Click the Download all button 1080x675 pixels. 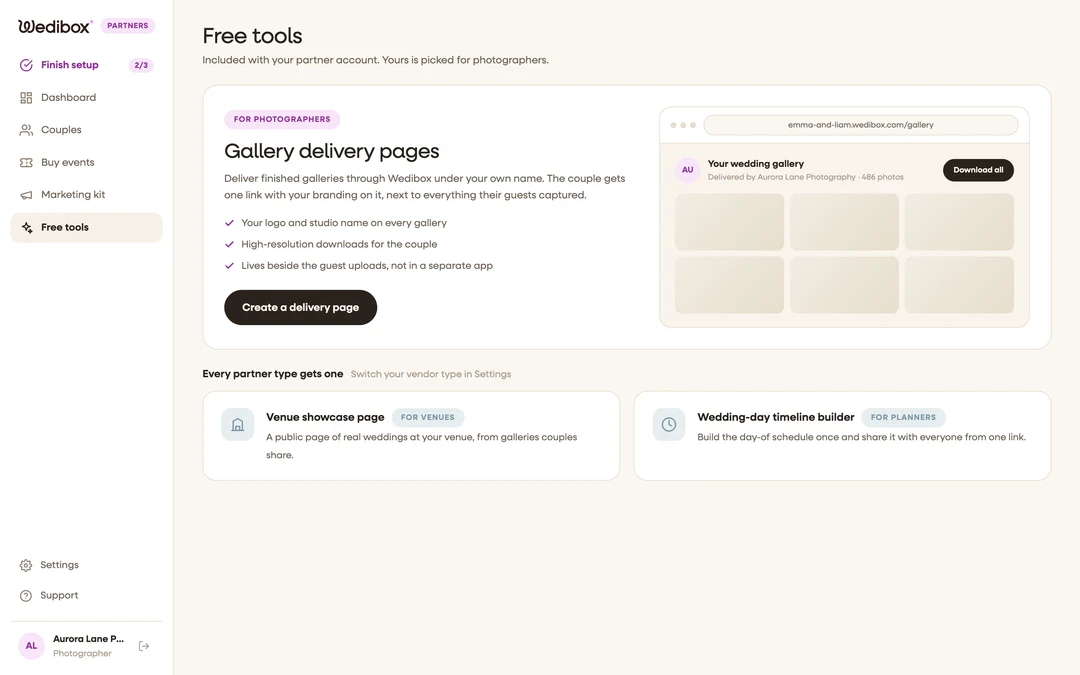pos(978,170)
